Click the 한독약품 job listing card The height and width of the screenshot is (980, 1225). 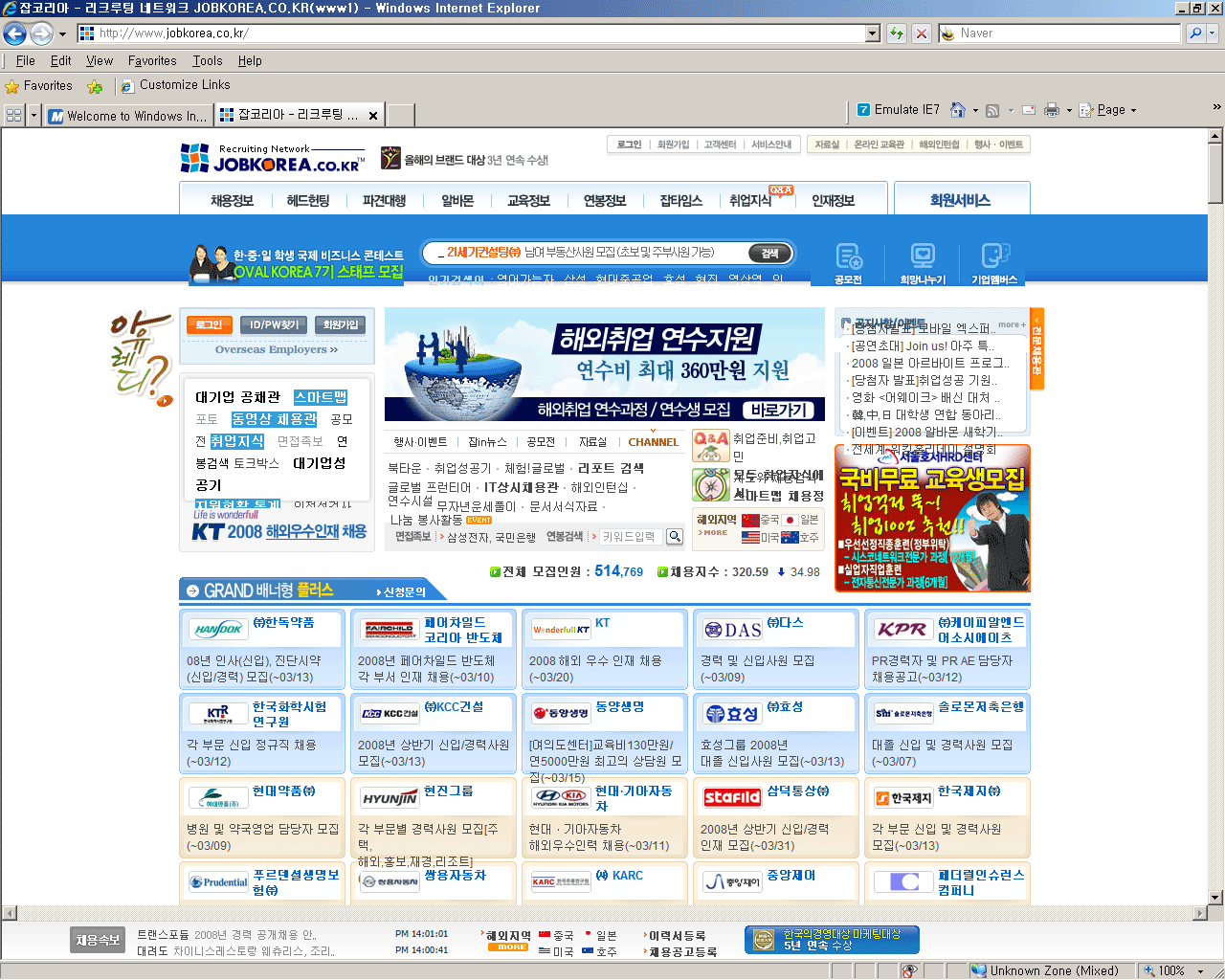(x=262, y=649)
